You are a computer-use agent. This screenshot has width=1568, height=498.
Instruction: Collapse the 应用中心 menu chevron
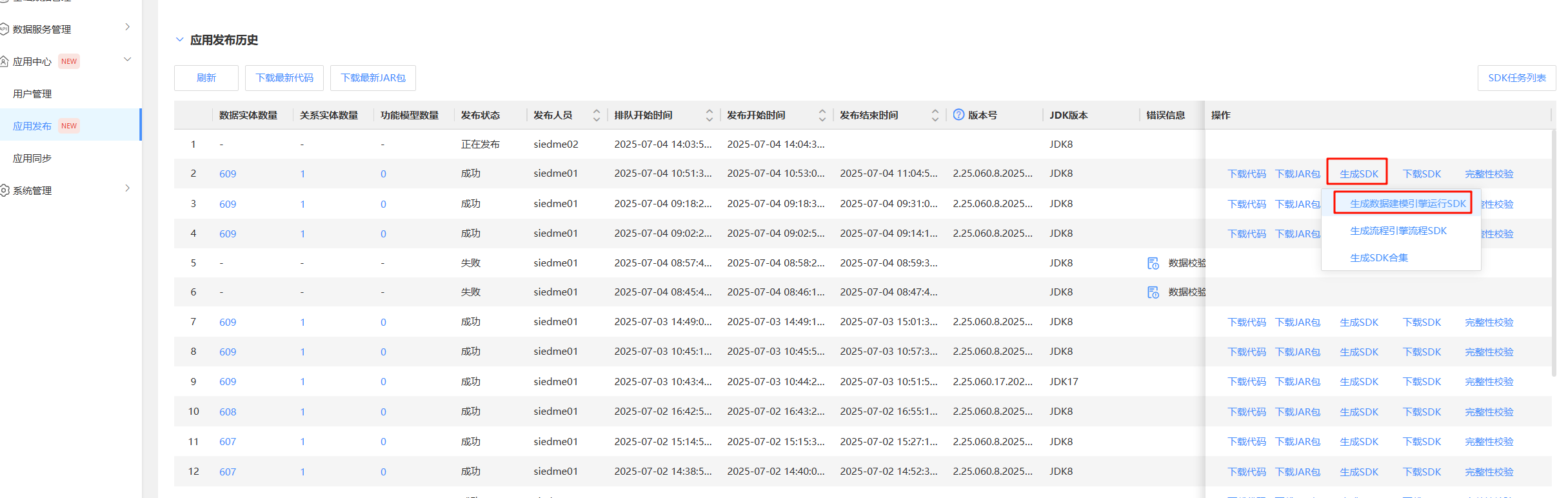(127, 59)
